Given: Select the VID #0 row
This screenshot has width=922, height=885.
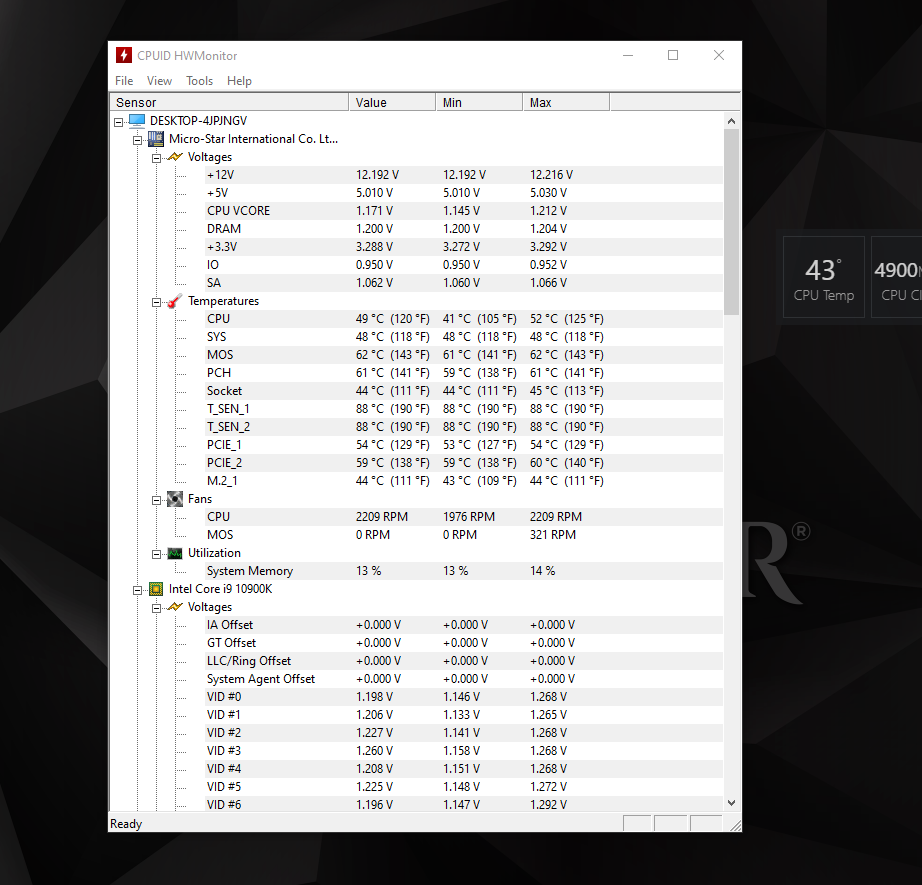Looking at the screenshot, I should 463,697.
